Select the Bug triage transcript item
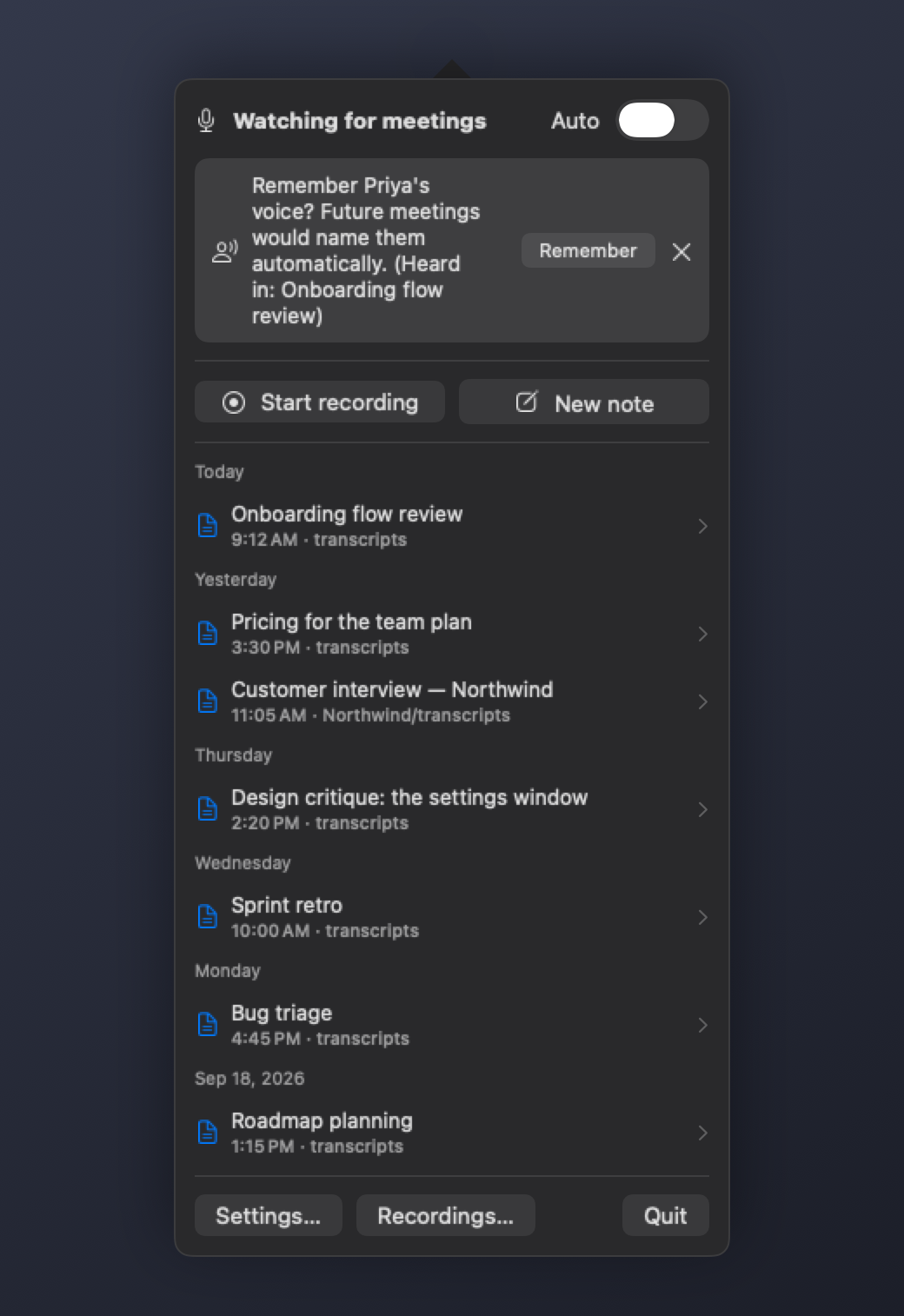Viewport: 904px width, 1316px height. click(452, 1025)
